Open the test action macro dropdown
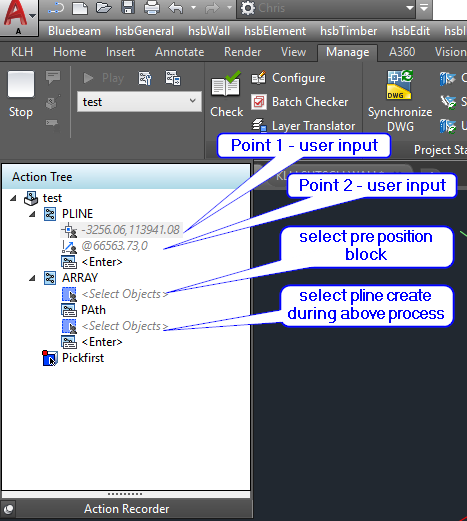The image size is (467, 521). [x=139, y=102]
